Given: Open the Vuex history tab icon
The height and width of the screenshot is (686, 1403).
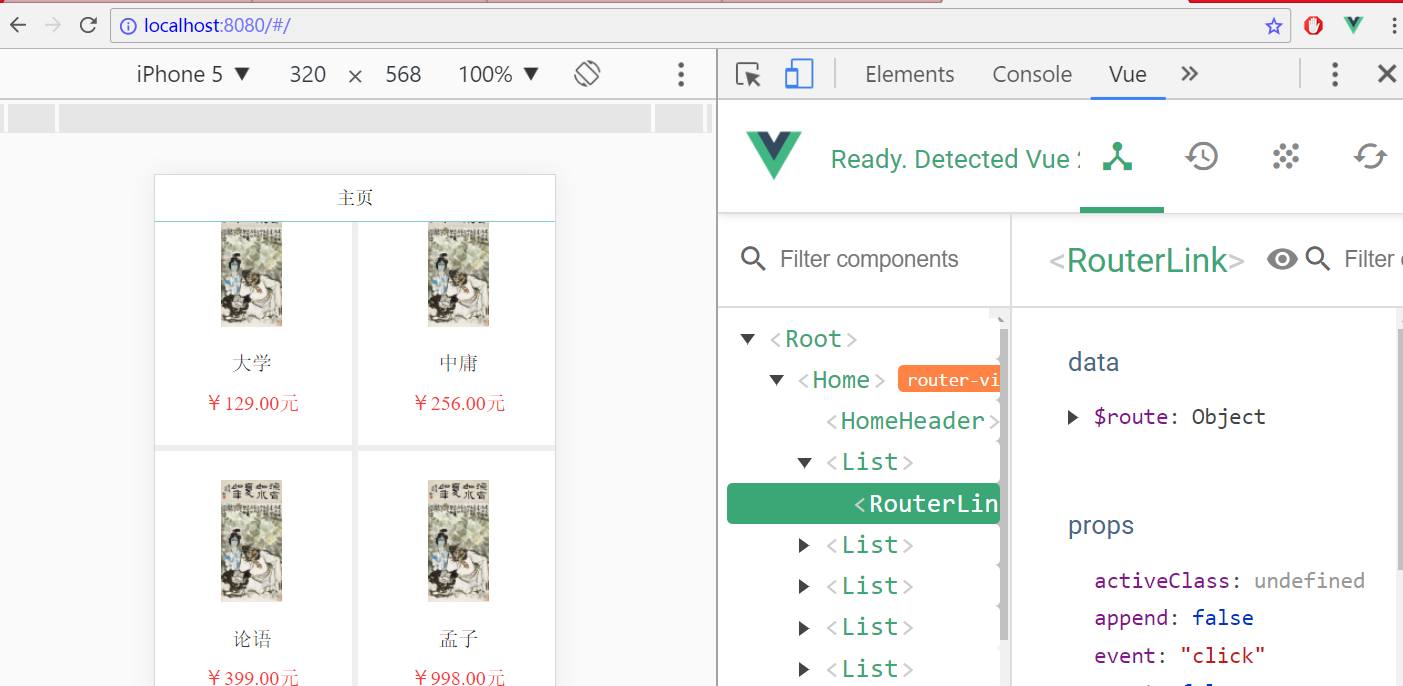Looking at the screenshot, I should 1201,156.
